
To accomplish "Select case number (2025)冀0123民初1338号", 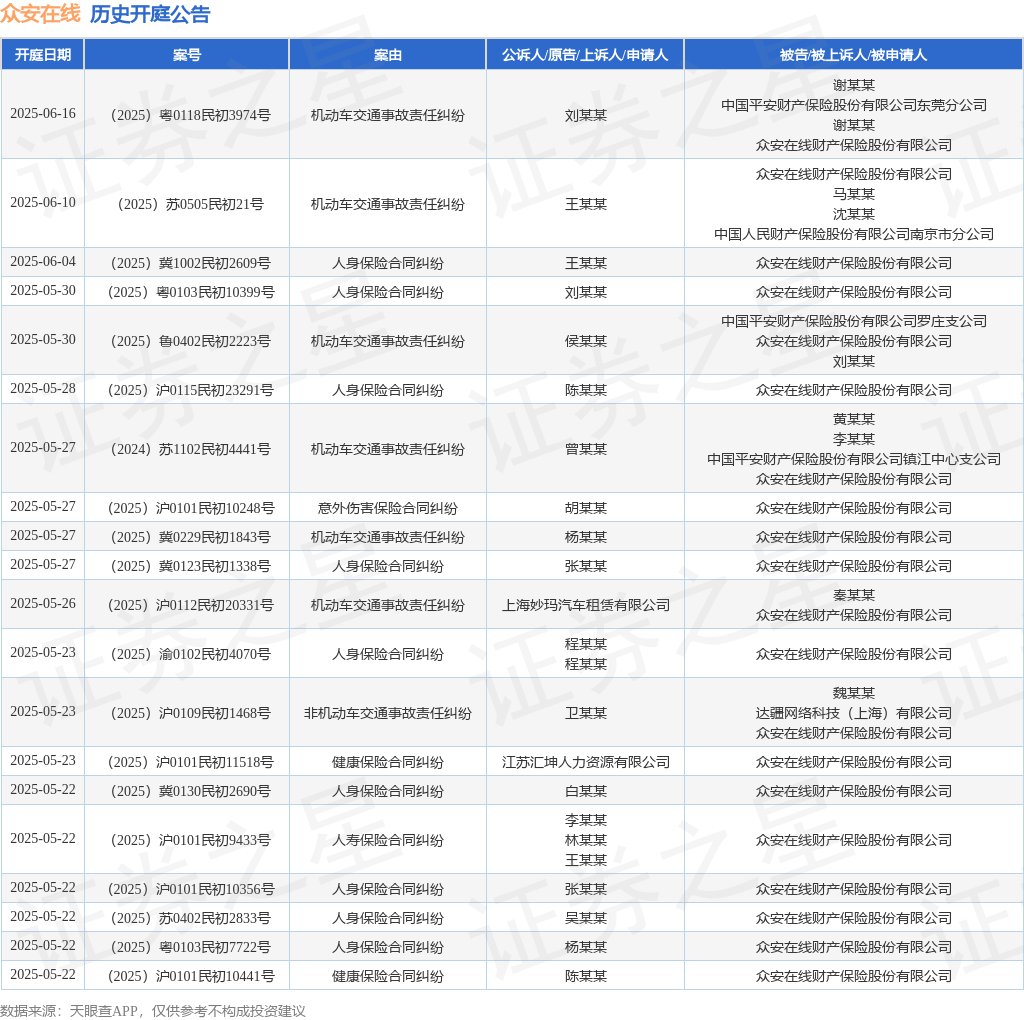I will coord(191,566).
